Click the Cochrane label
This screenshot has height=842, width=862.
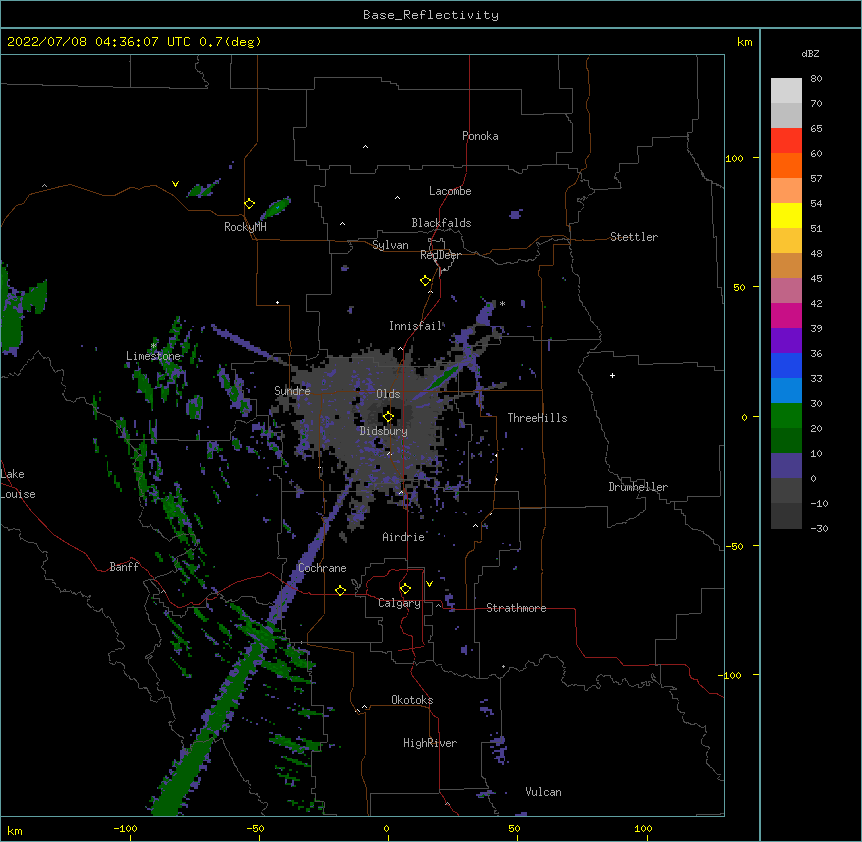[x=322, y=568]
